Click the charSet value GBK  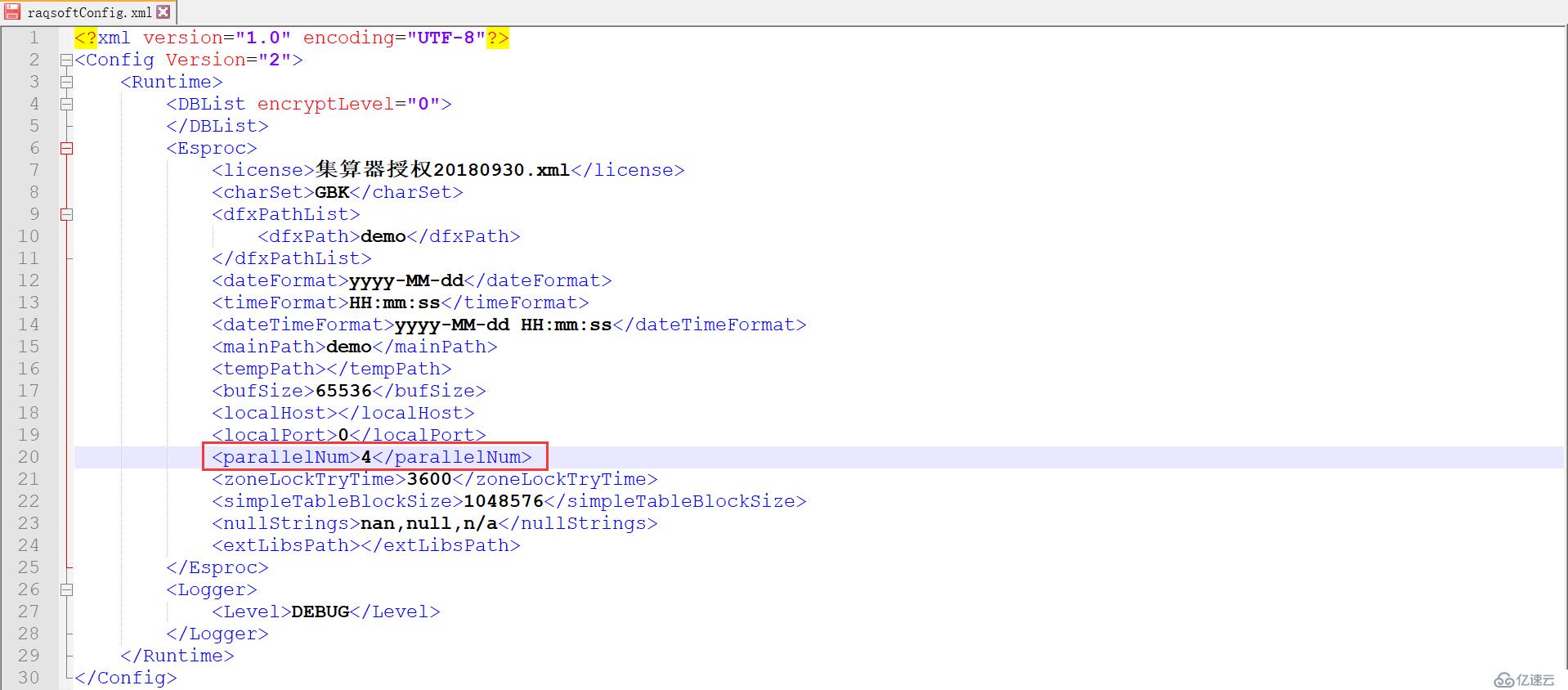coord(332,192)
